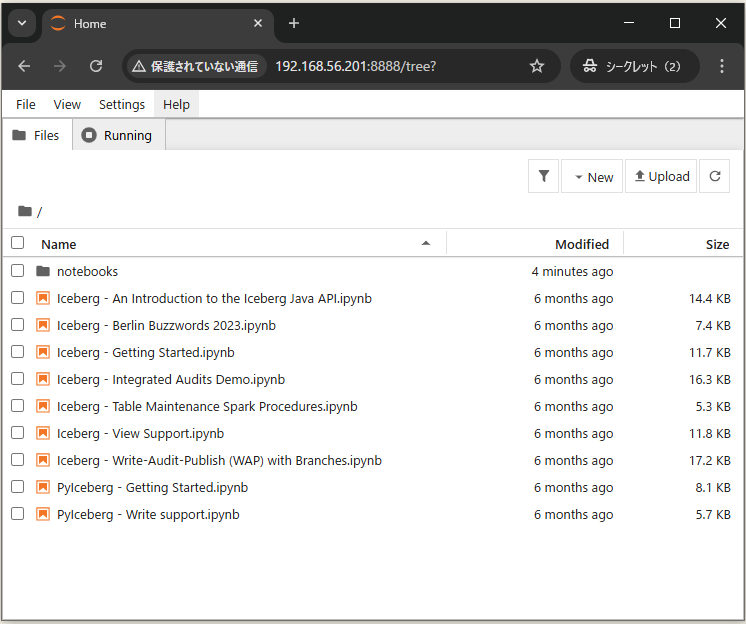Toggle the select-all checkbox in header
Image resolution: width=746 pixels, height=624 pixels.
pos(18,243)
